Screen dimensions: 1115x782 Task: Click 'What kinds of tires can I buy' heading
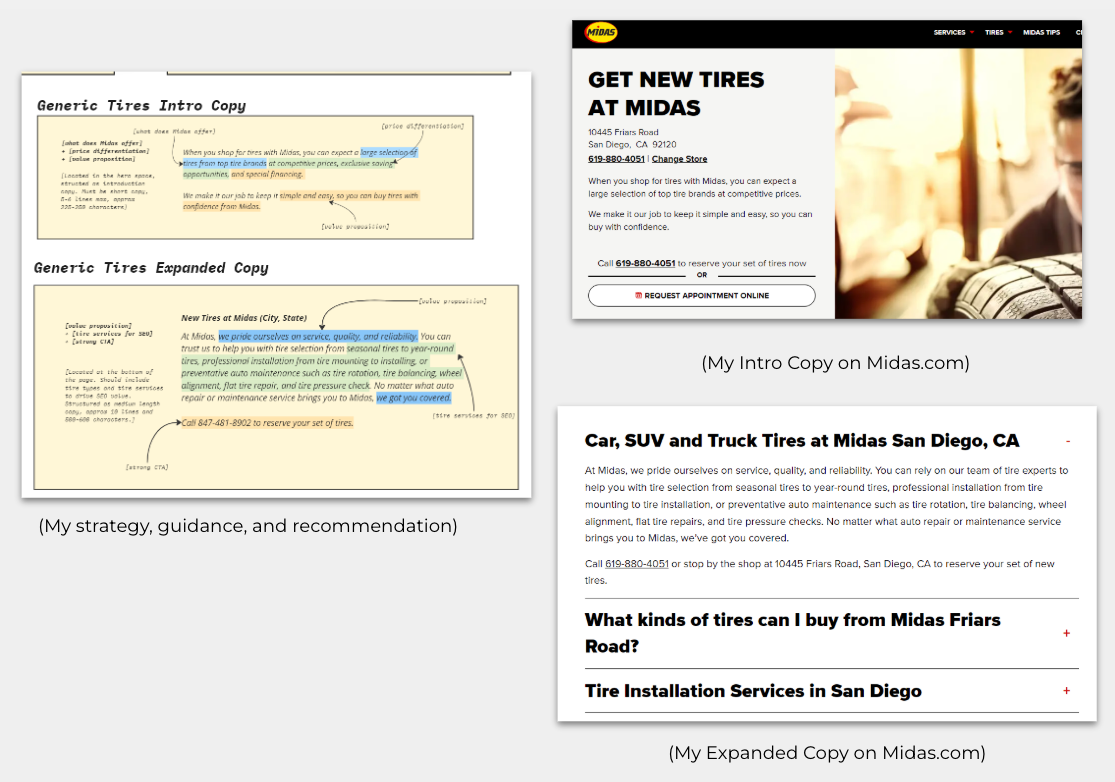point(792,633)
